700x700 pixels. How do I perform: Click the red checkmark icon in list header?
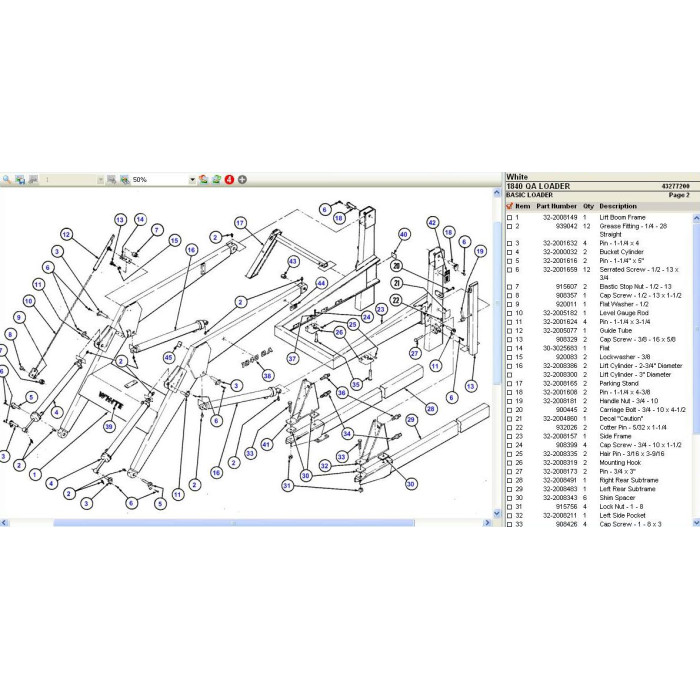tap(509, 206)
